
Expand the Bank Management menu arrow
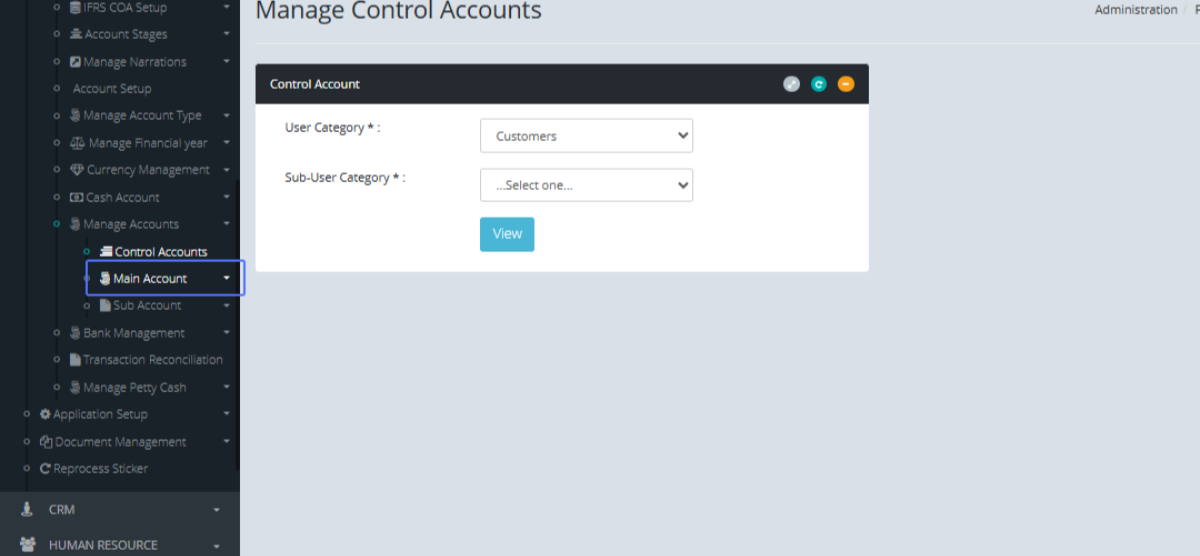coord(227,333)
